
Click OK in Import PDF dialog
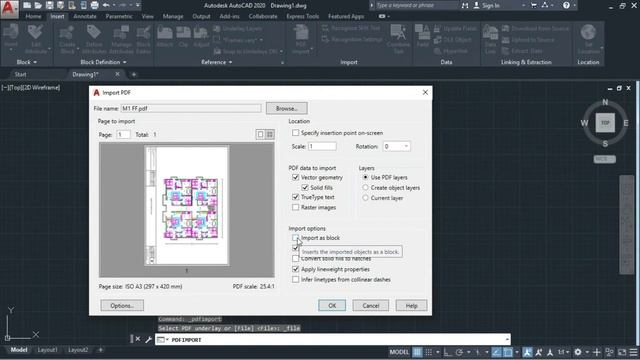[x=332, y=305]
